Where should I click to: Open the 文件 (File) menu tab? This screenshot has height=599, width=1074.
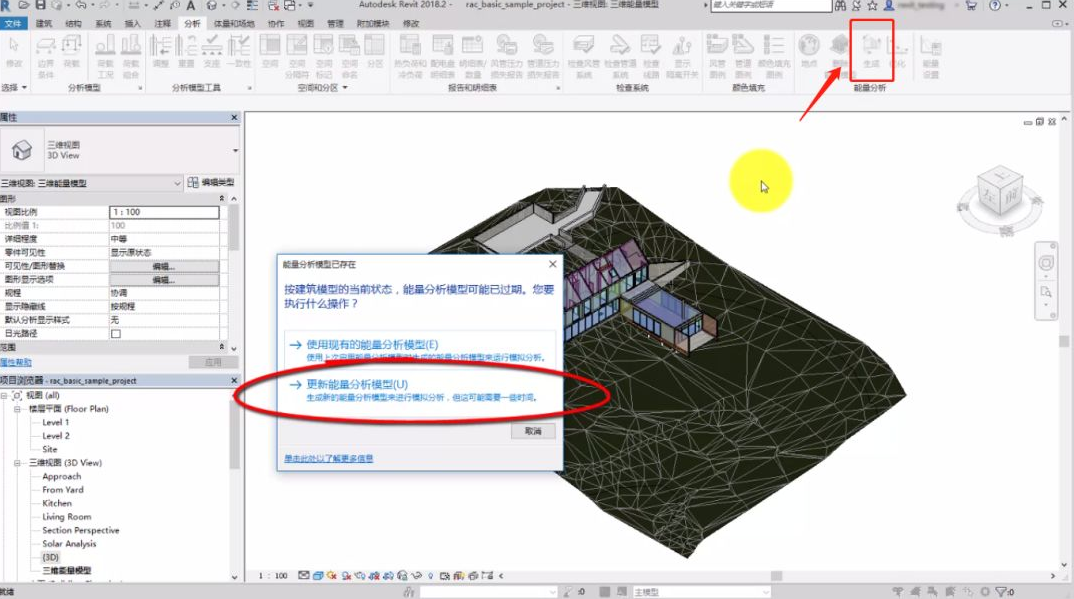[13, 23]
